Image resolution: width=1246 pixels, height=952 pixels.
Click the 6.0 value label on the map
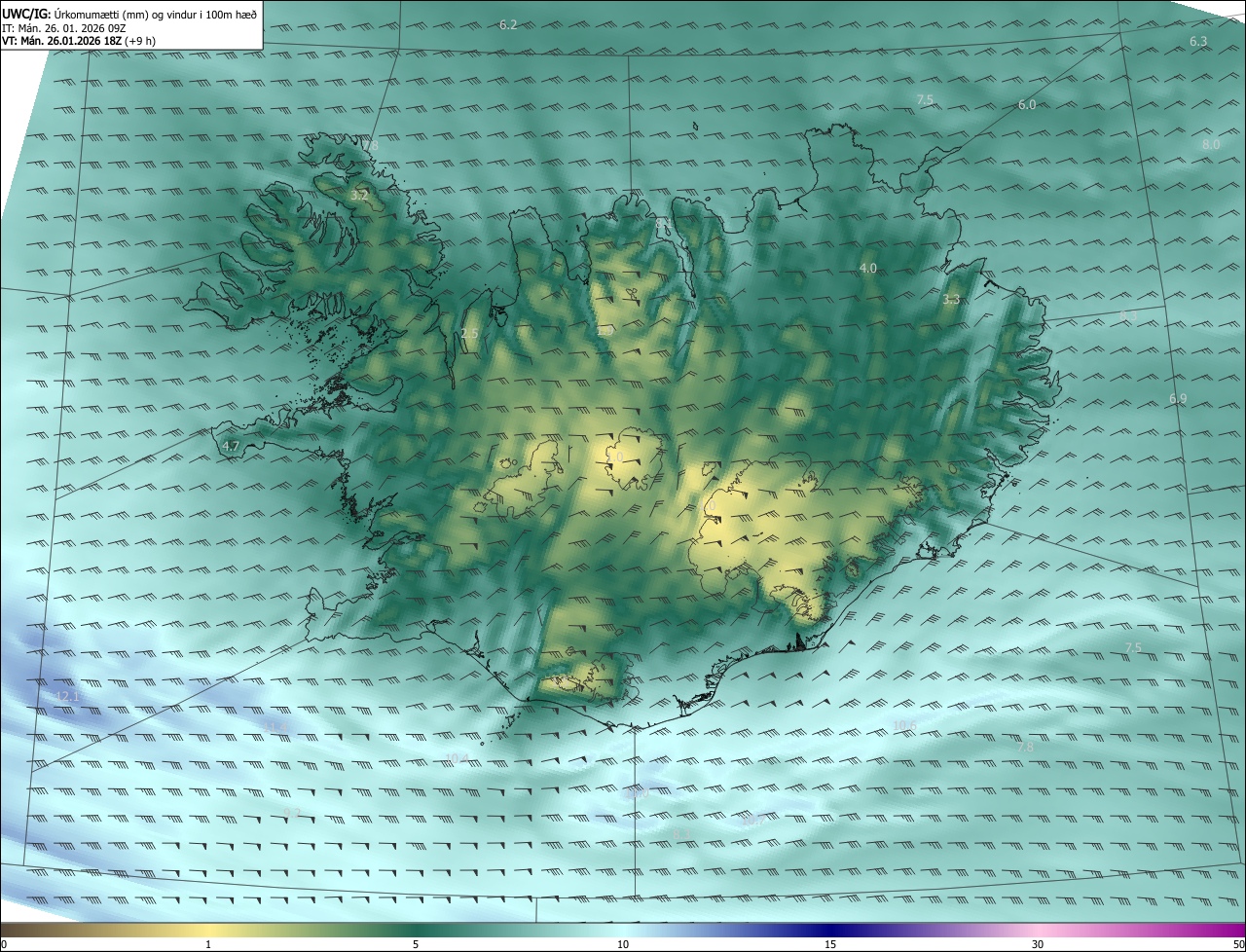point(1027,104)
